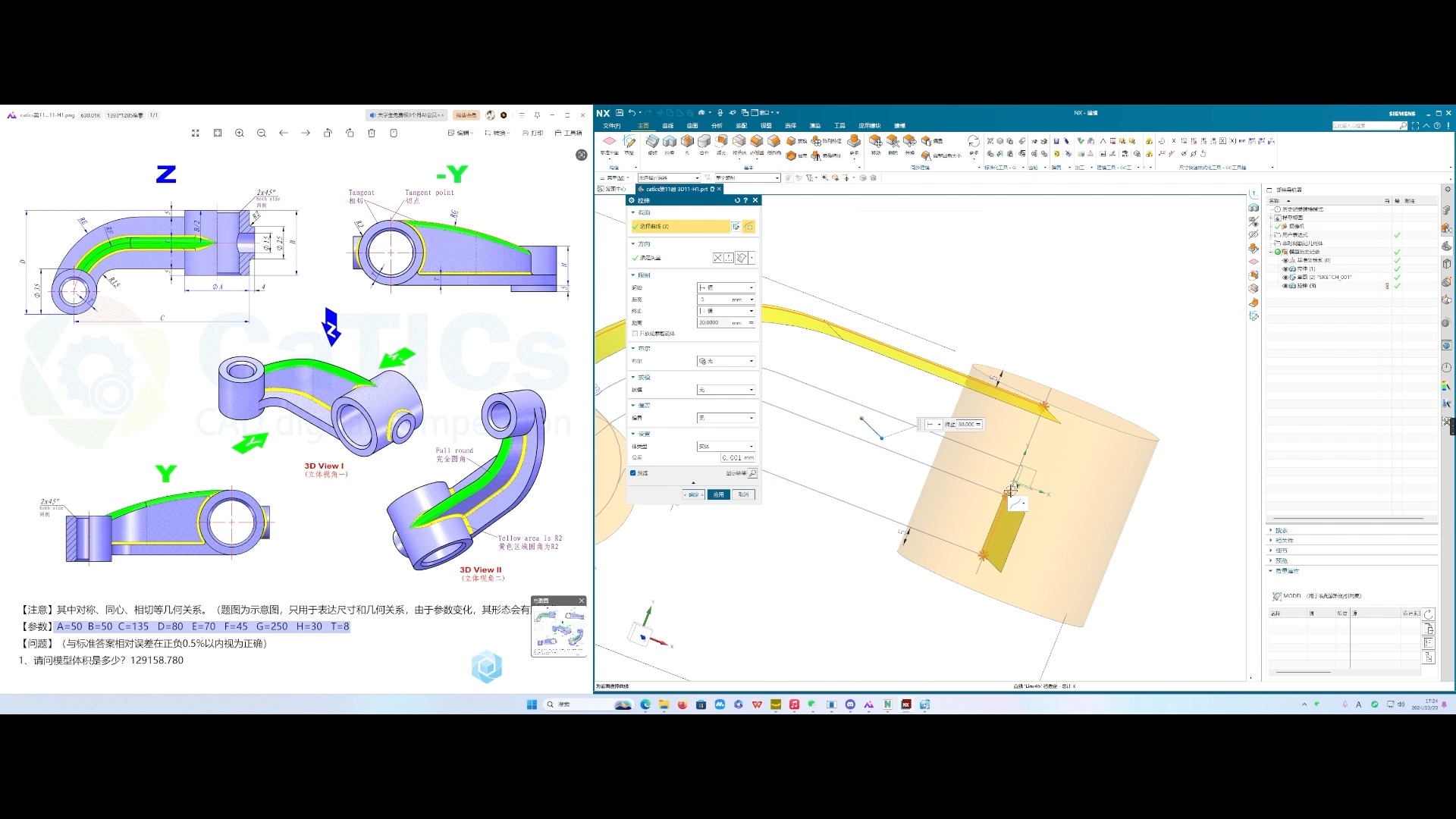Toggle the Preview (预览) checkbox

(x=633, y=473)
